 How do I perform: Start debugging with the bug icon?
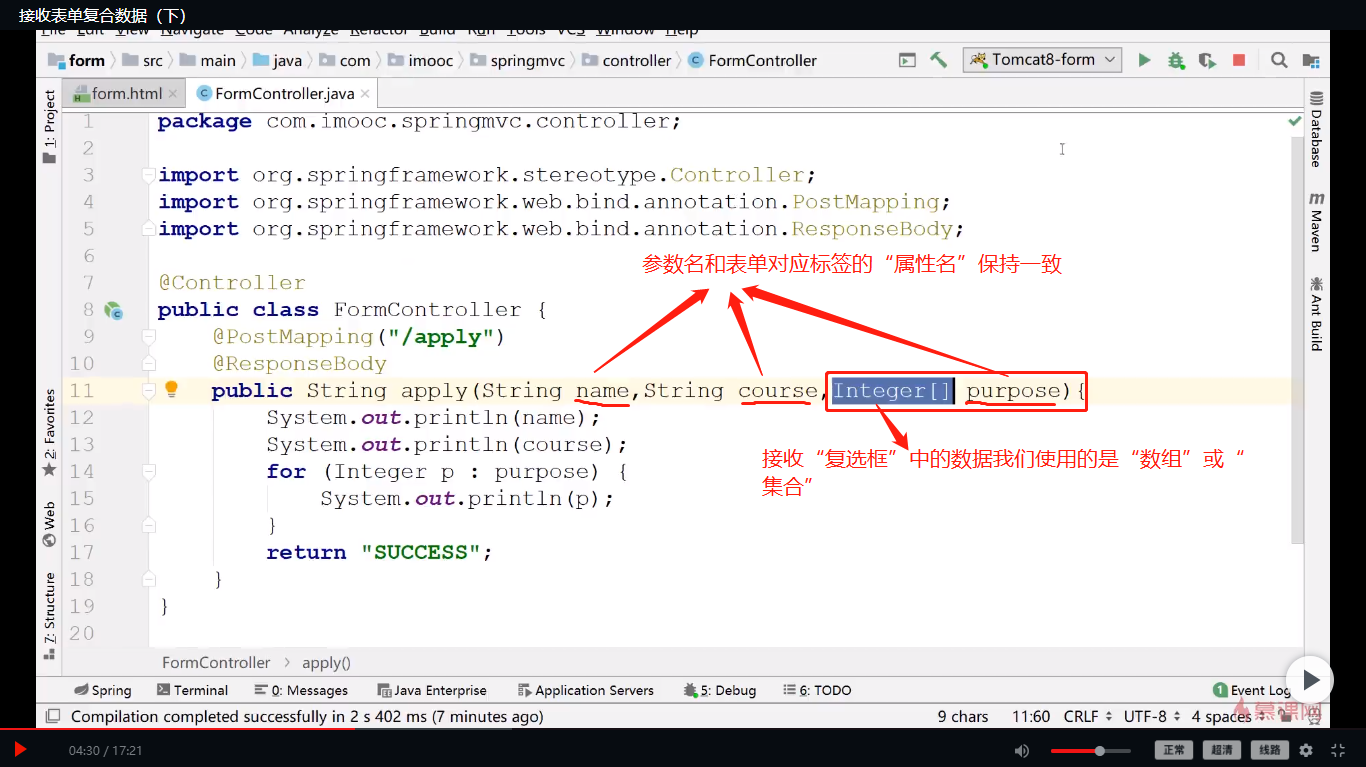pos(1176,61)
